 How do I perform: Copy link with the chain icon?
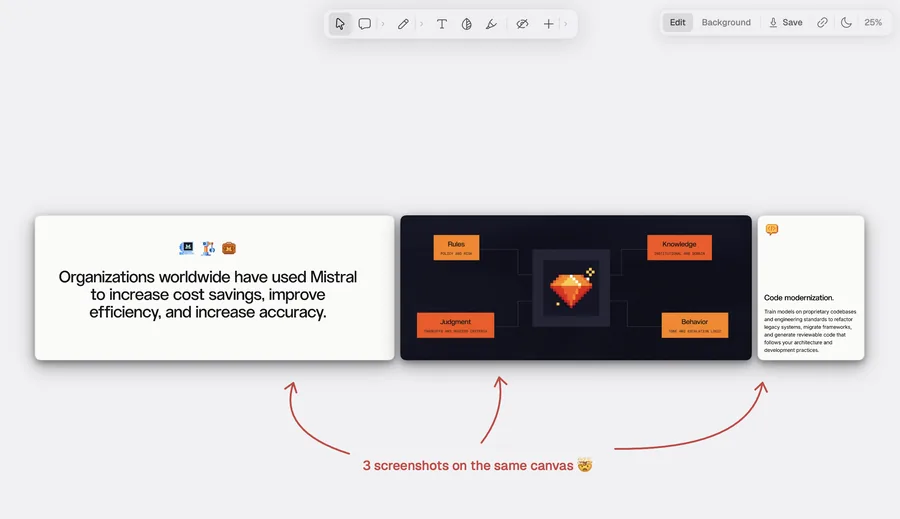(822, 22)
